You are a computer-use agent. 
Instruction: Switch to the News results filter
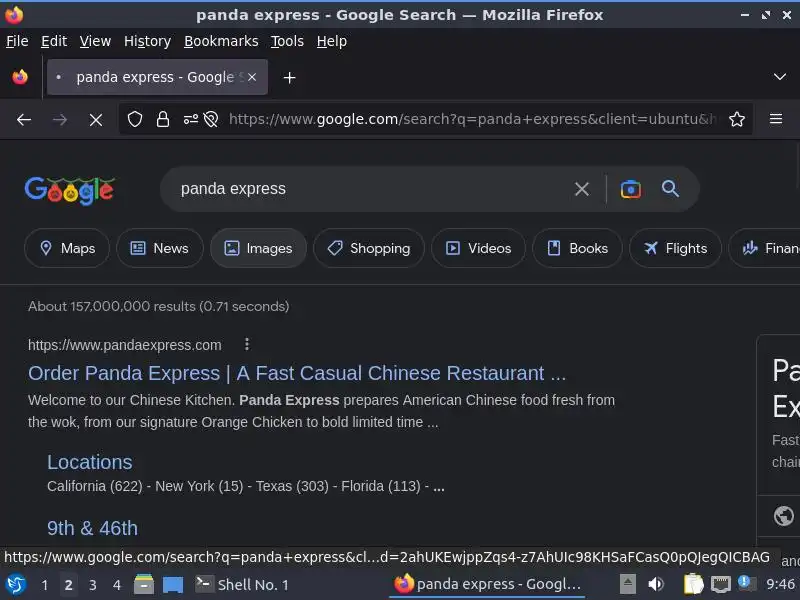pyautogui.click(x=160, y=248)
